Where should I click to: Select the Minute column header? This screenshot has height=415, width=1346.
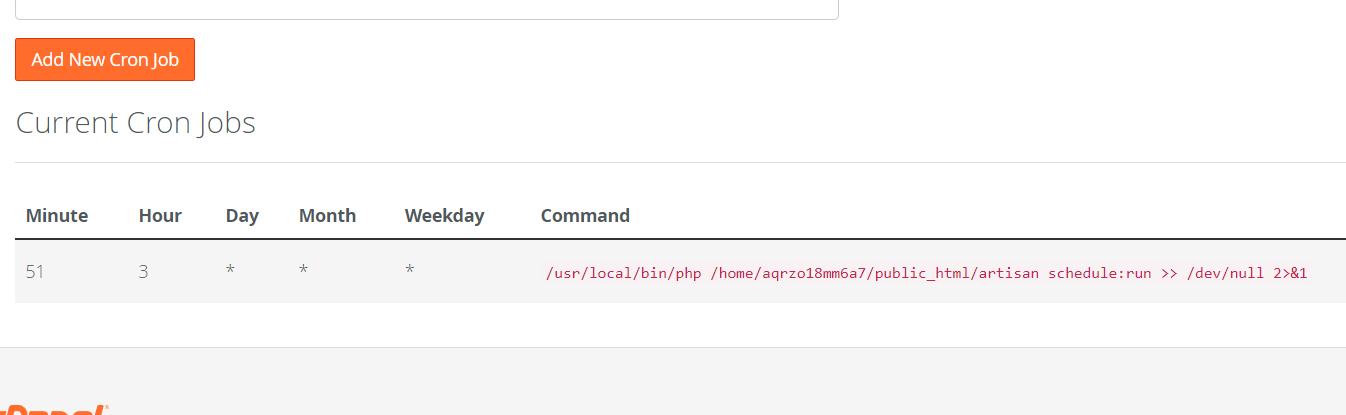(x=57, y=215)
